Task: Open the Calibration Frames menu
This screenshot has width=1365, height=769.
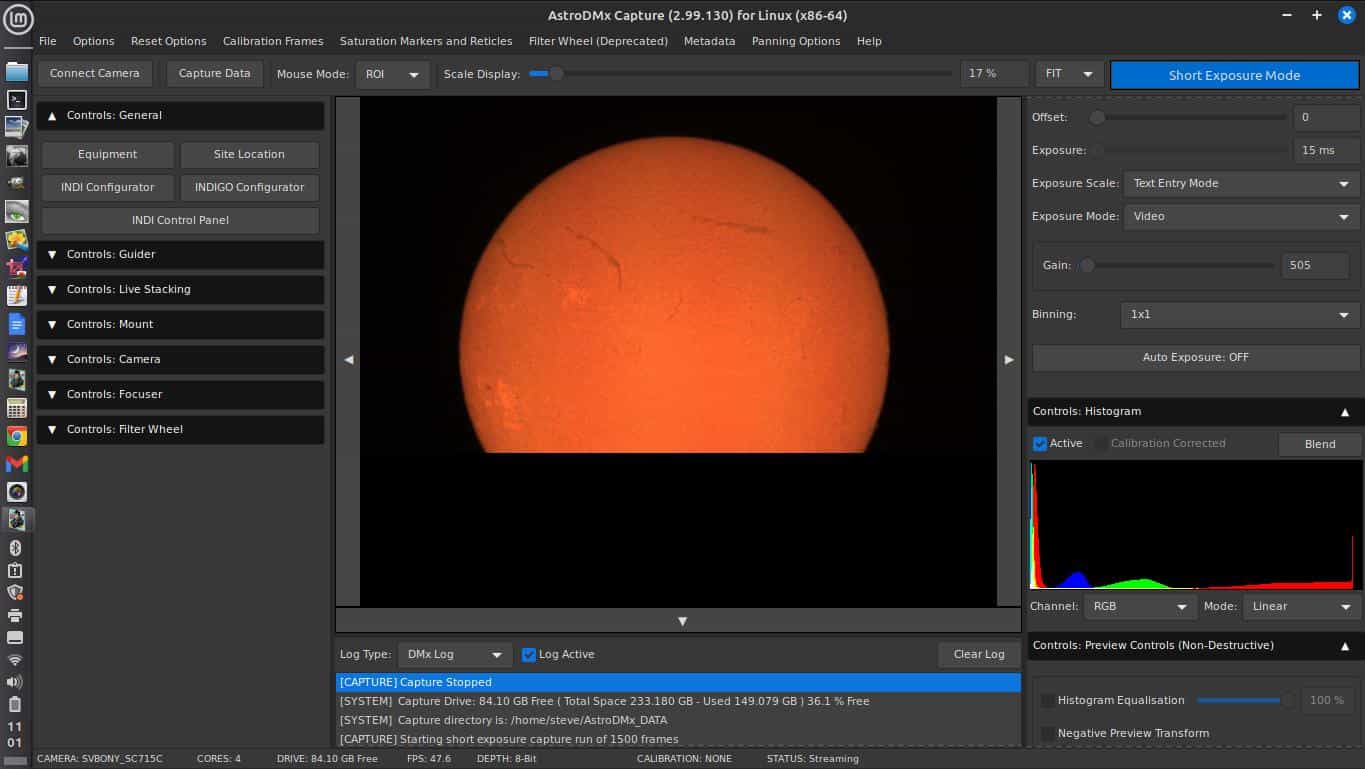Action: [x=273, y=41]
